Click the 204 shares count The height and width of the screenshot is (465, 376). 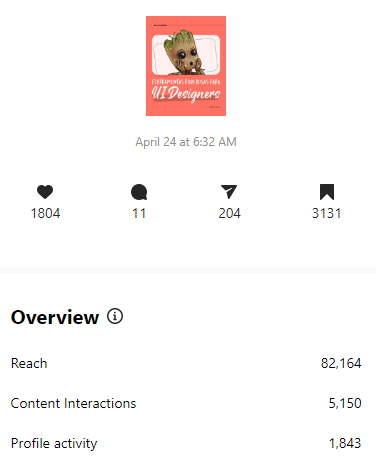(x=229, y=213)
